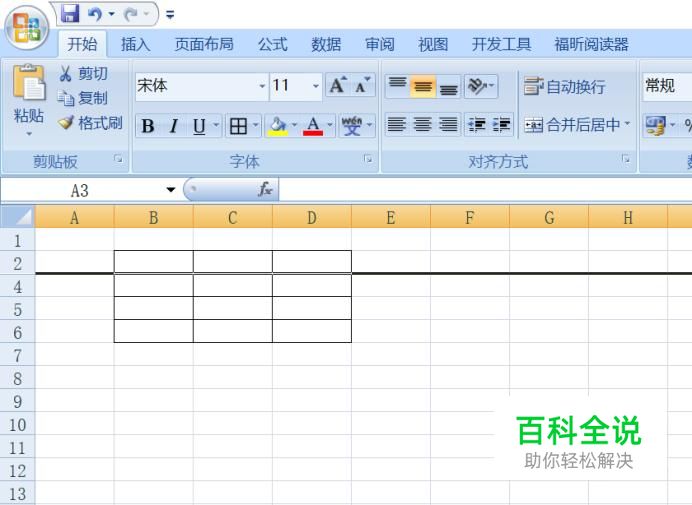Customize the Quick Access Toolbar
The width and height of the screenshot is (692, 505).
[170, 15]
